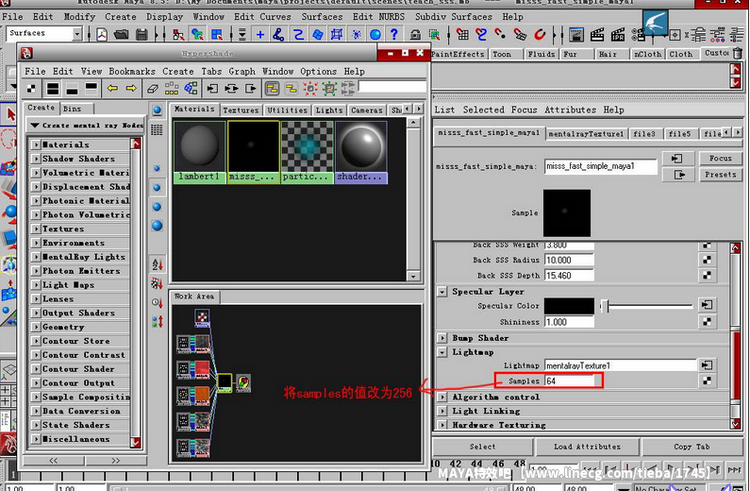Screen dimensions: 750x491
Task: Click the Focus button
Action: (720, 158)
